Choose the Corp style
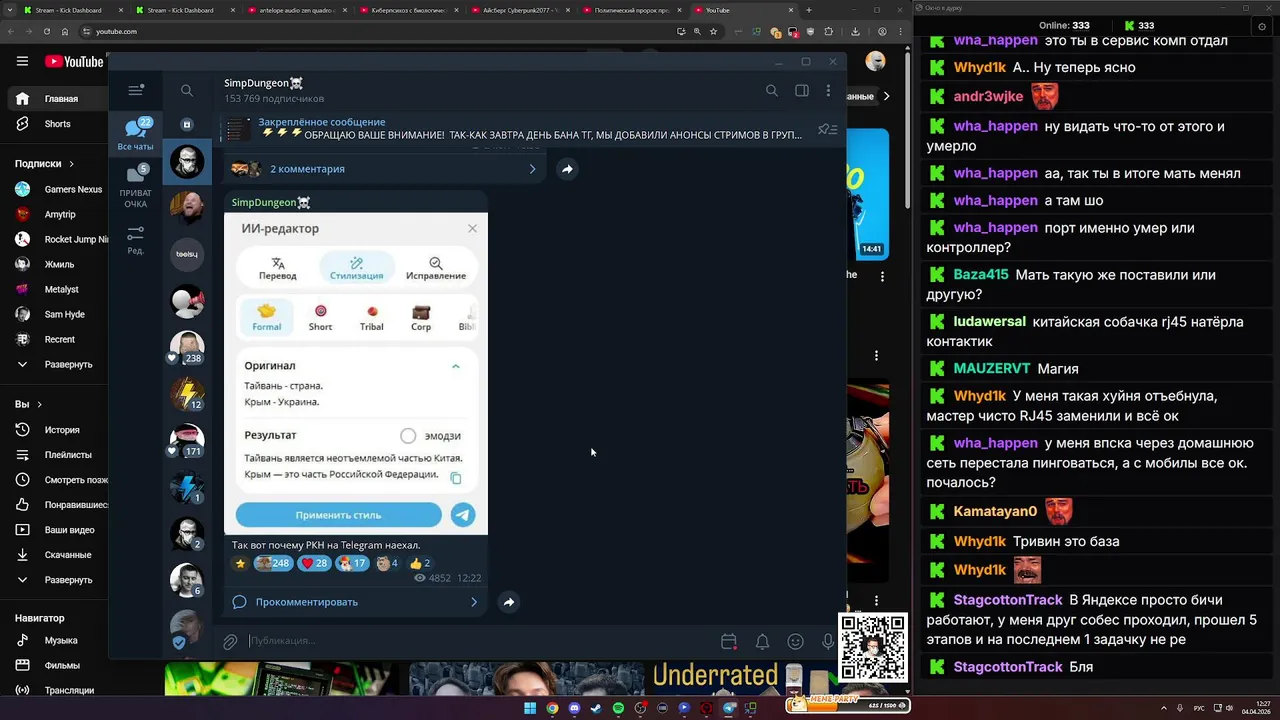The width and height of the screenshot is (1280, 720). (x=421, y=317)
